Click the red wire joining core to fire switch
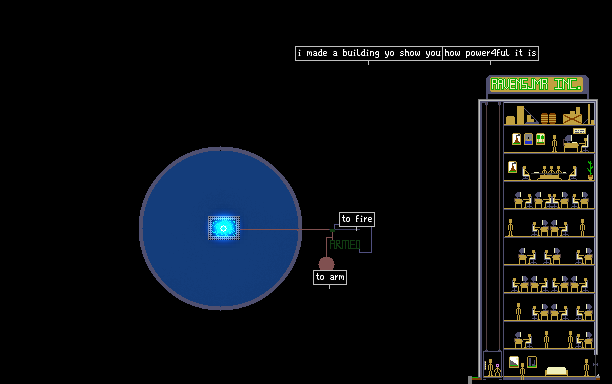The width and height of the screenshot is (612, 384). point(285,229)
